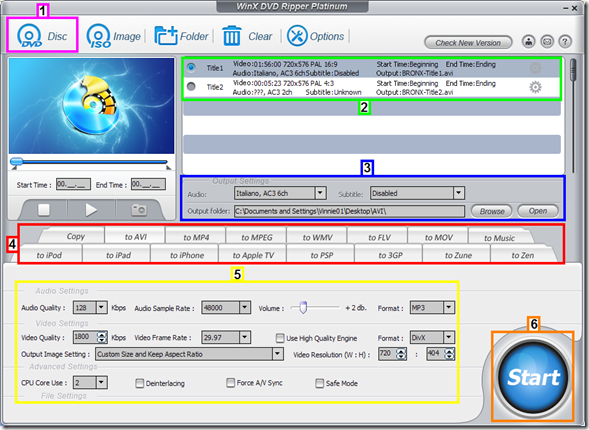Choose the to MPEG tab
The width and height of the screenshot is (589, 430).
point(257,237)
